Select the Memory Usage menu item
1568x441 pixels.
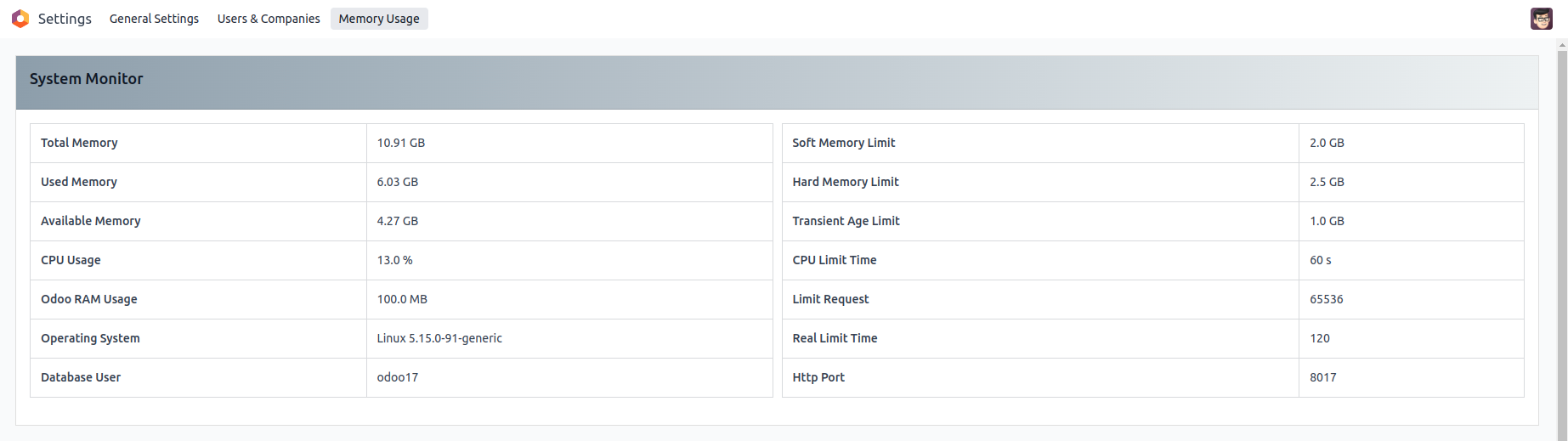coord(379,19)
